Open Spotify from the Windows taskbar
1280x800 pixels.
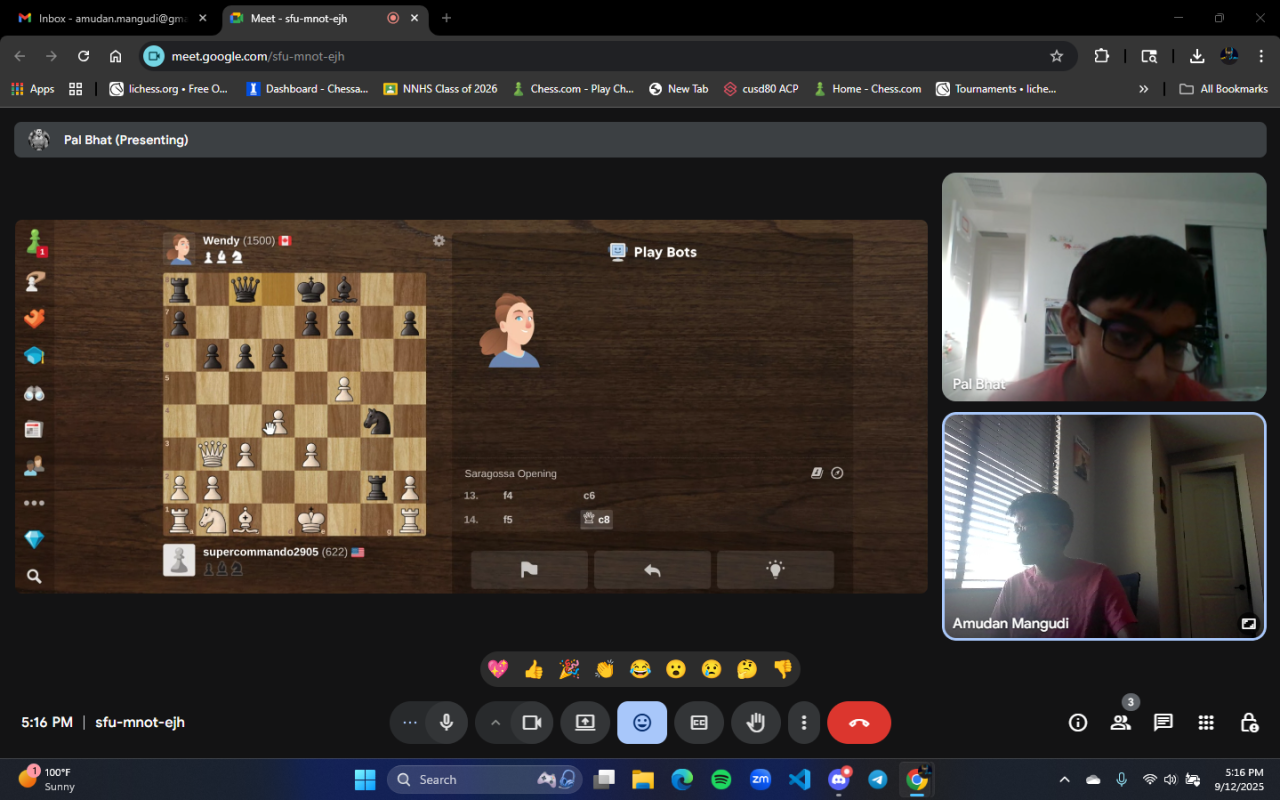721,779
